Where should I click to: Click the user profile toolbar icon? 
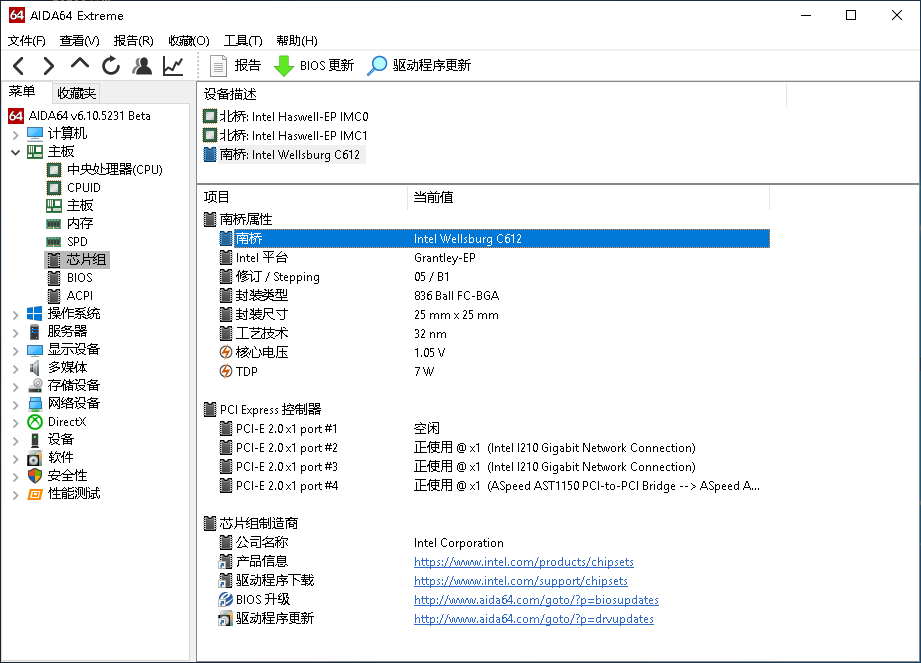pyautogui.click(x=142, y=66)
